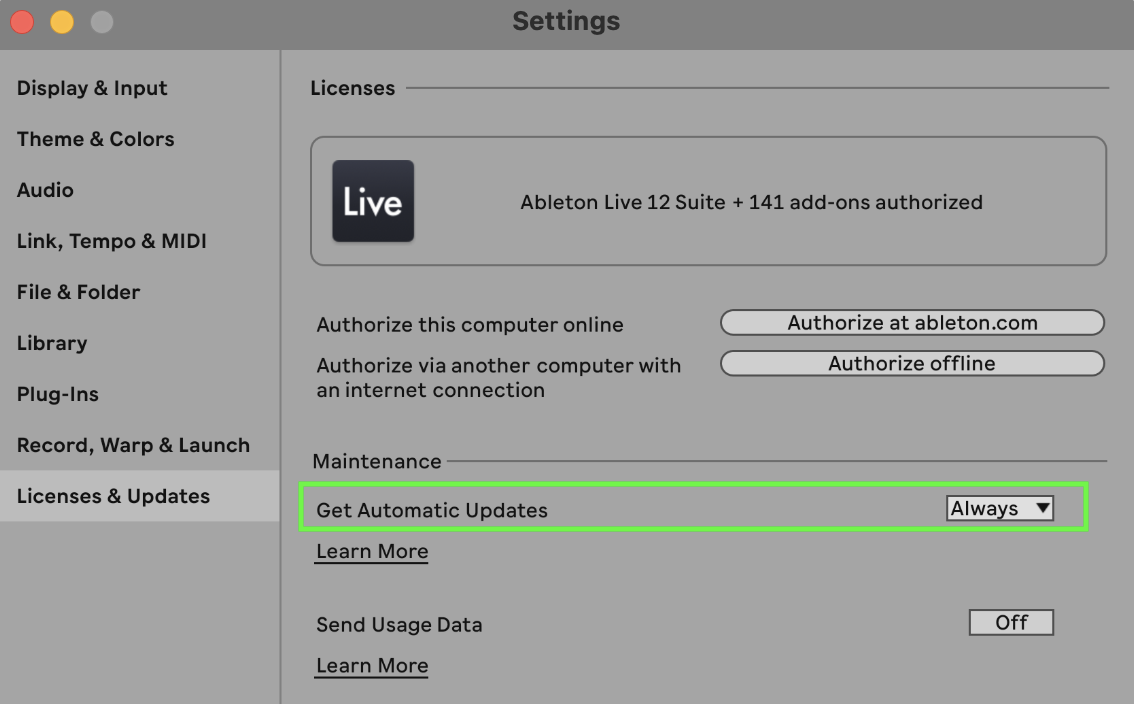Open the Display & Input settings tab
This screenshot has height=704, width=1134.
pyautogui.click(x=92, y=88)
